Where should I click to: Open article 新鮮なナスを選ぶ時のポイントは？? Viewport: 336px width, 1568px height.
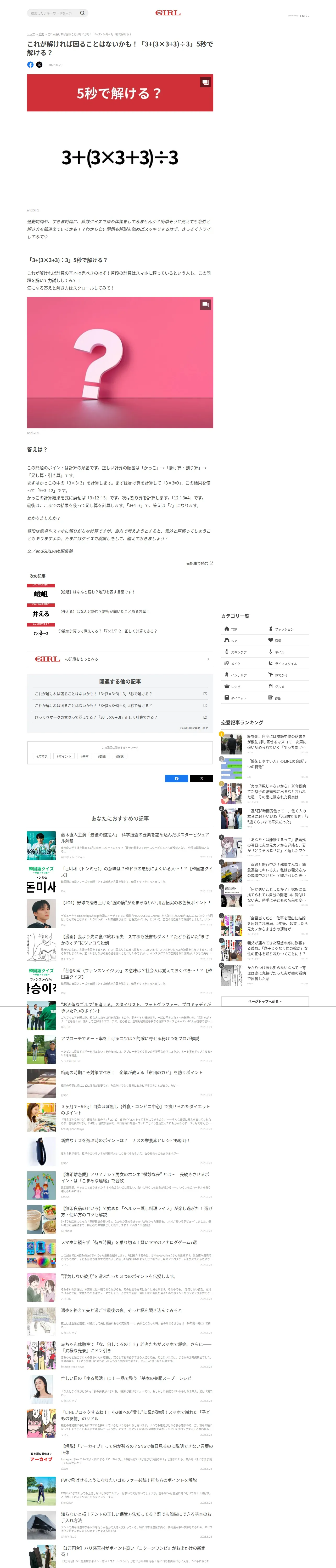pyautogui.click(x=125, y=1140)
